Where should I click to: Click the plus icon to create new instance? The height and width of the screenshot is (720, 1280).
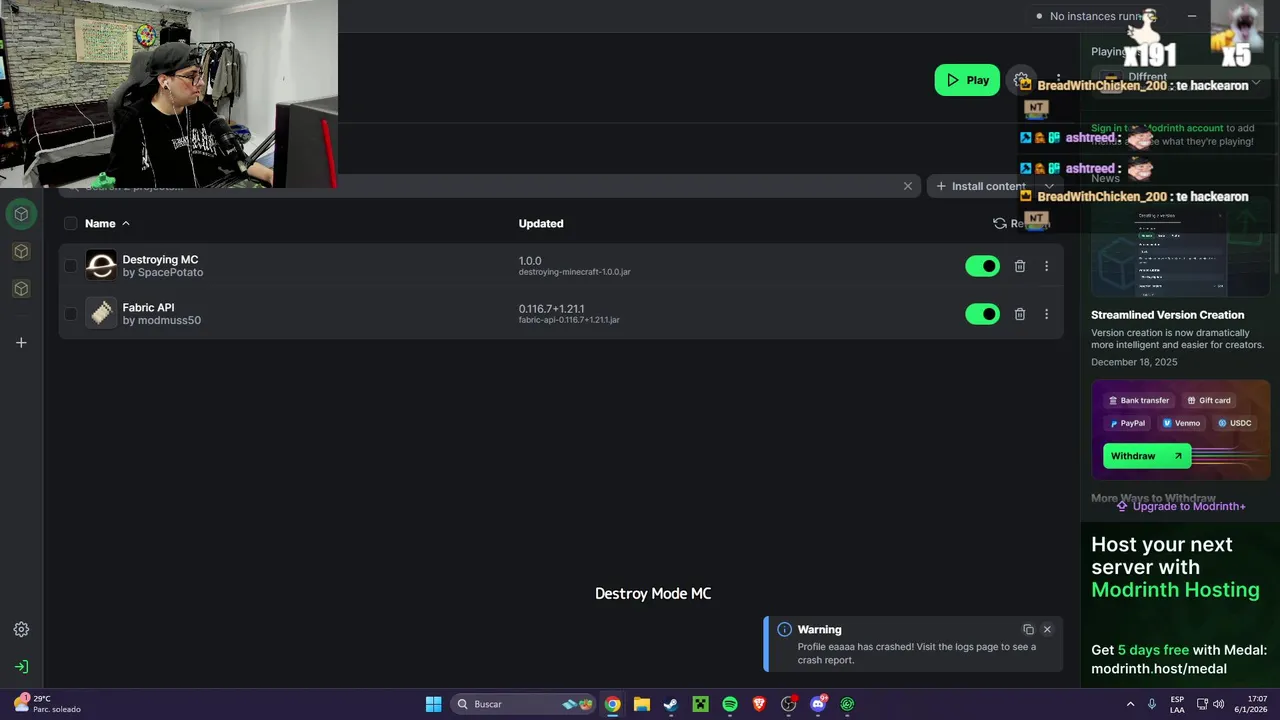click(21, 343)
